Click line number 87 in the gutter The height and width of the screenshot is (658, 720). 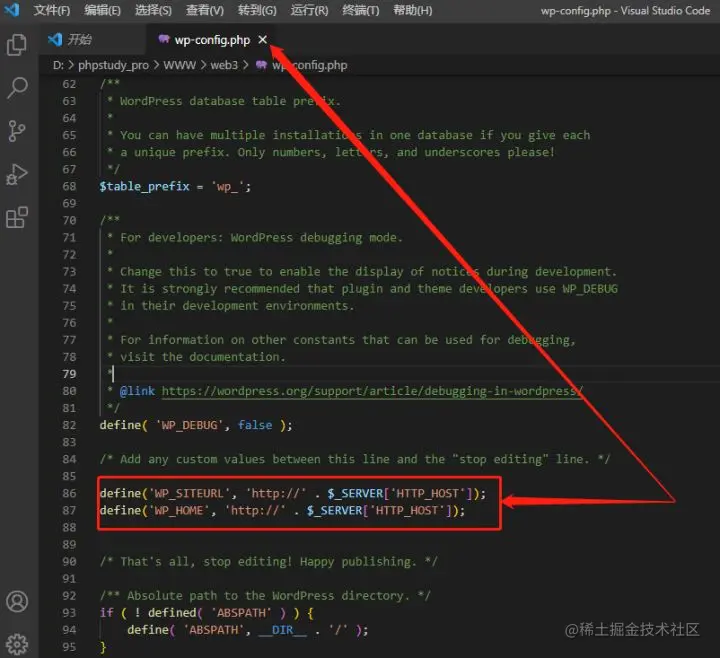[x=69, y=511]
